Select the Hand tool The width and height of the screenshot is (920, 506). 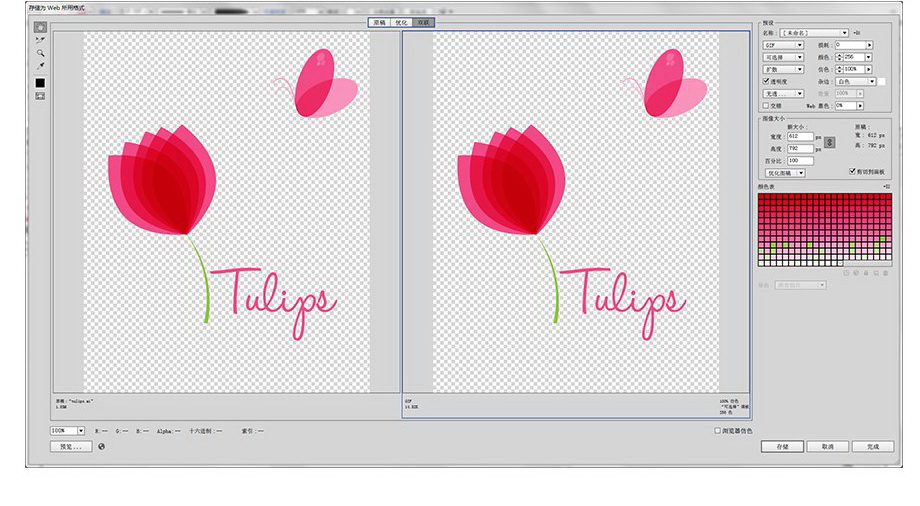(x=40, y=27)
